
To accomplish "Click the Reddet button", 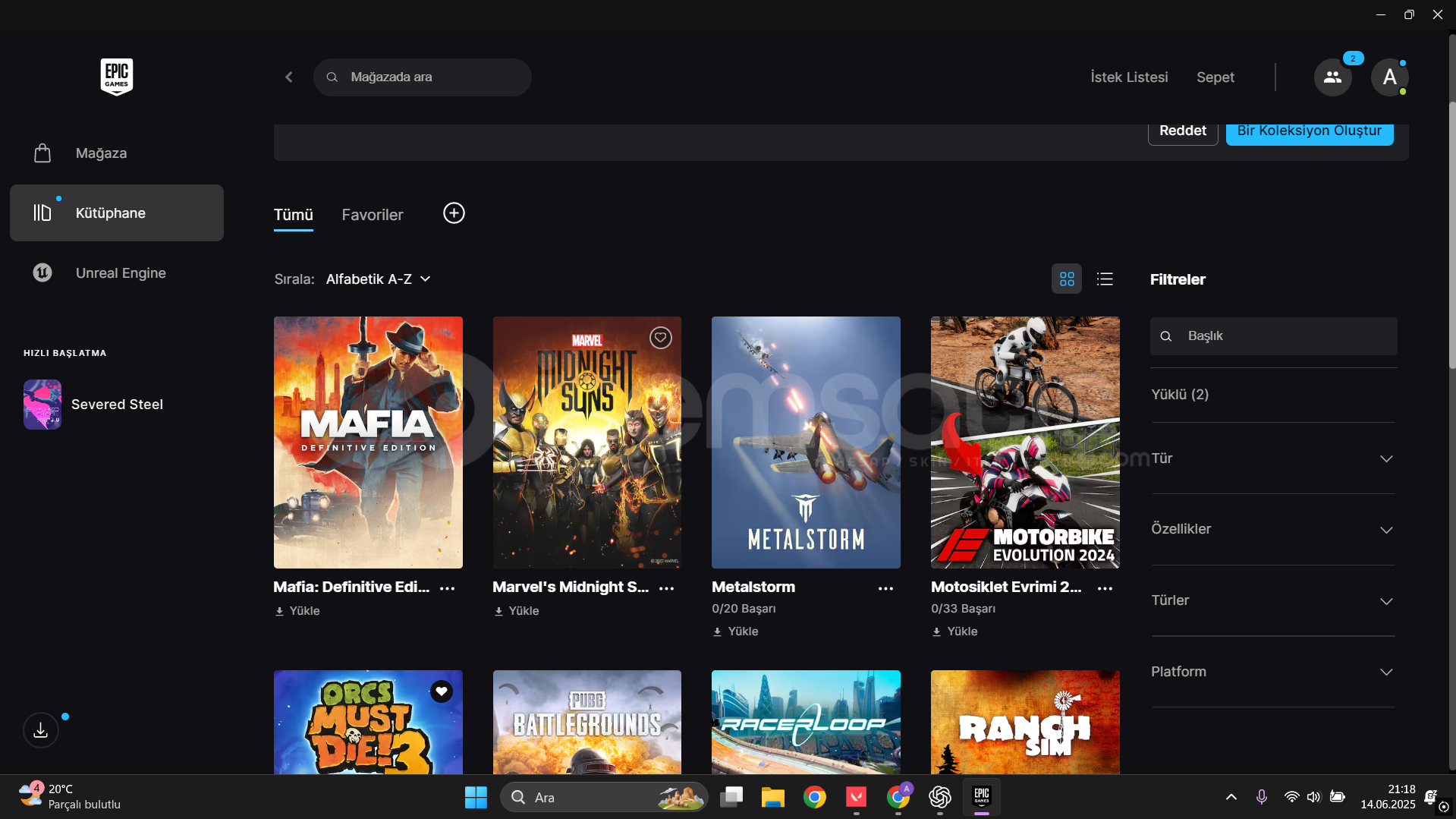I will 1183,132.
